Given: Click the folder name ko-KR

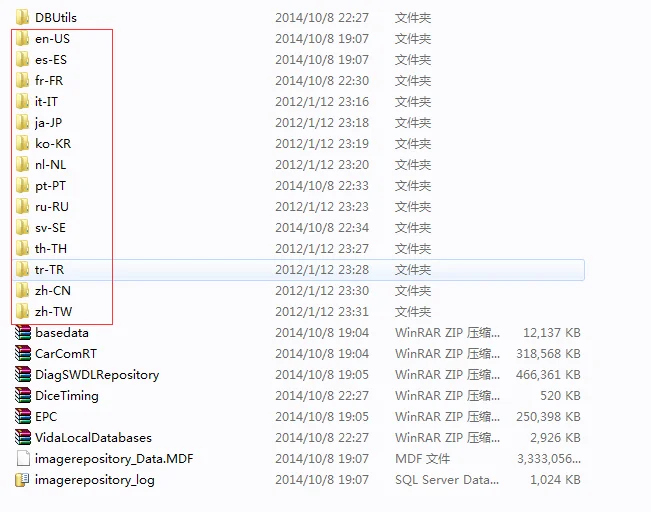Looking at the screenshot, I should tap(53, 143).
